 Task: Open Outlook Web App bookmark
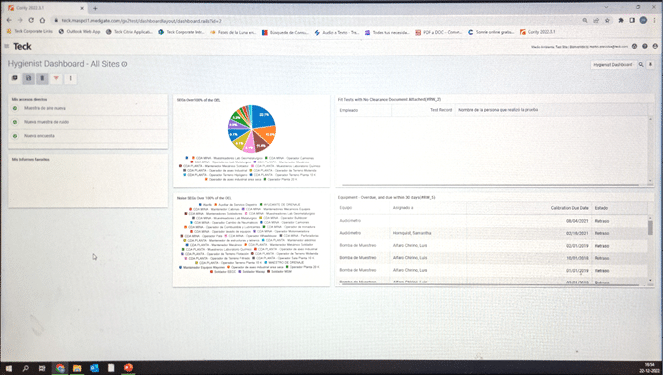pos(79,31)
